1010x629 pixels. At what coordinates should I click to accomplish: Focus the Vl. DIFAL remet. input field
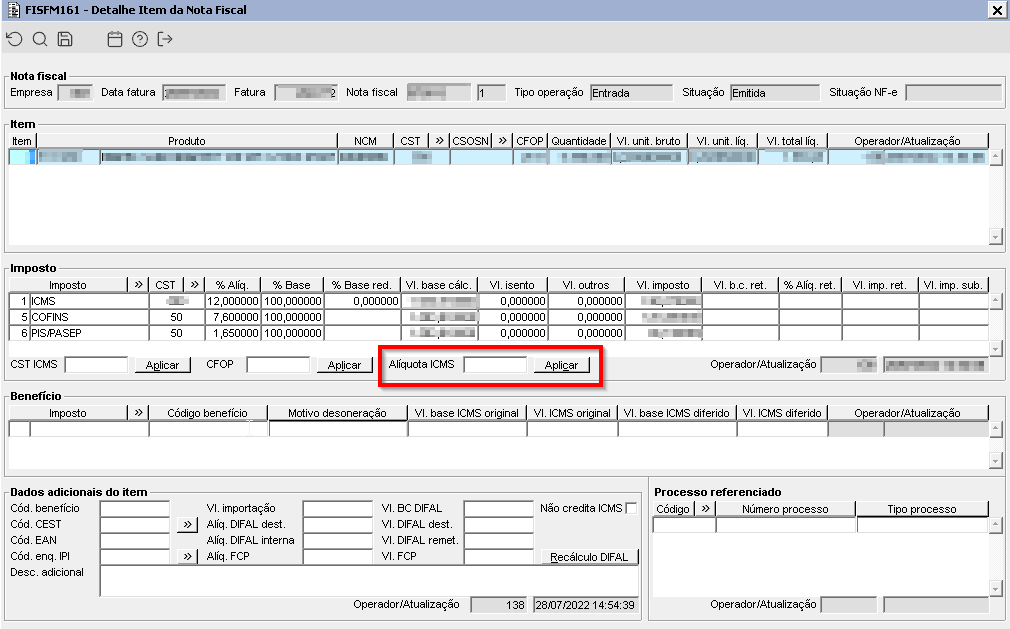[x=499, y=540]
